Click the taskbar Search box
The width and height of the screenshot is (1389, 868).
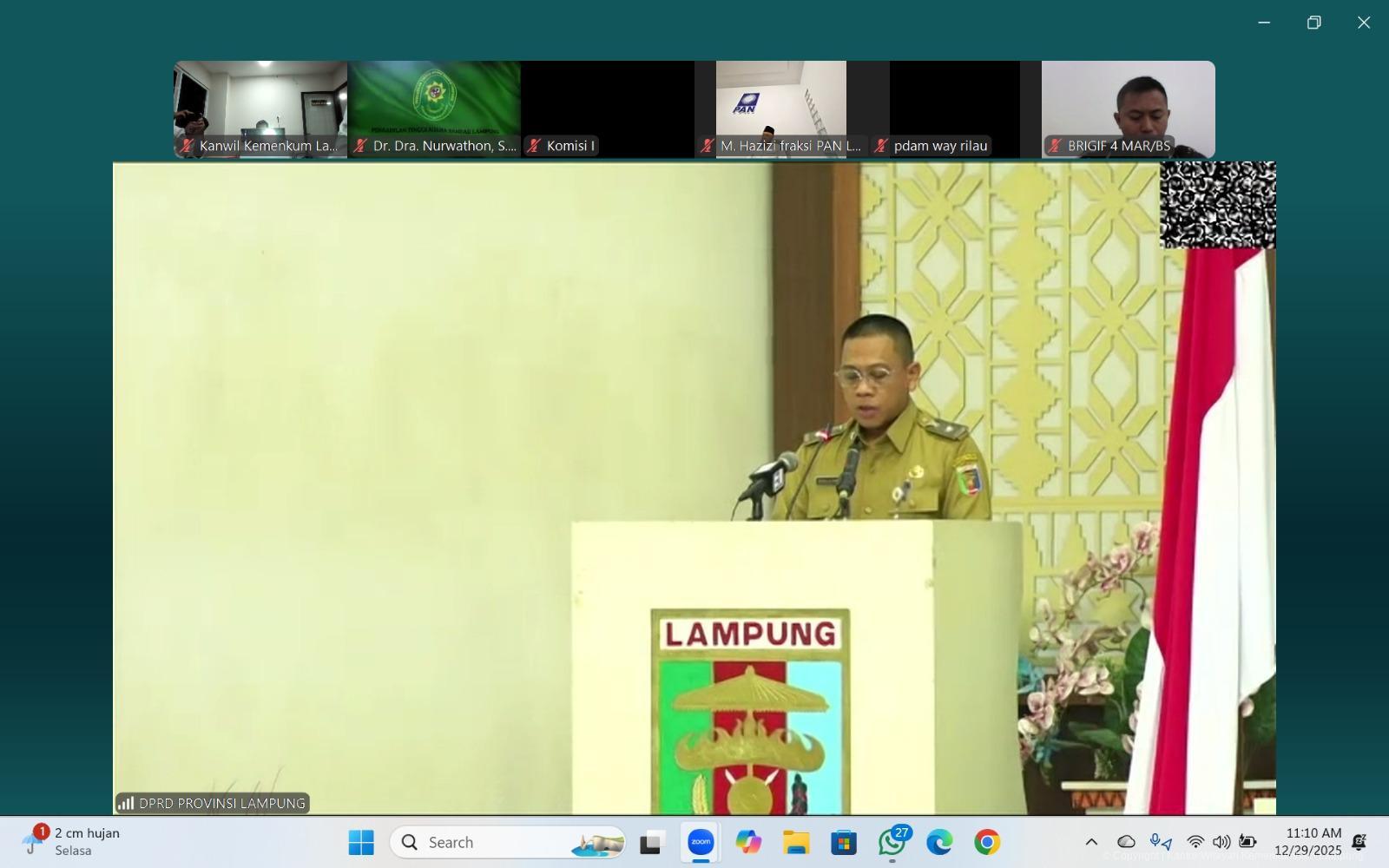click(508, 842)
